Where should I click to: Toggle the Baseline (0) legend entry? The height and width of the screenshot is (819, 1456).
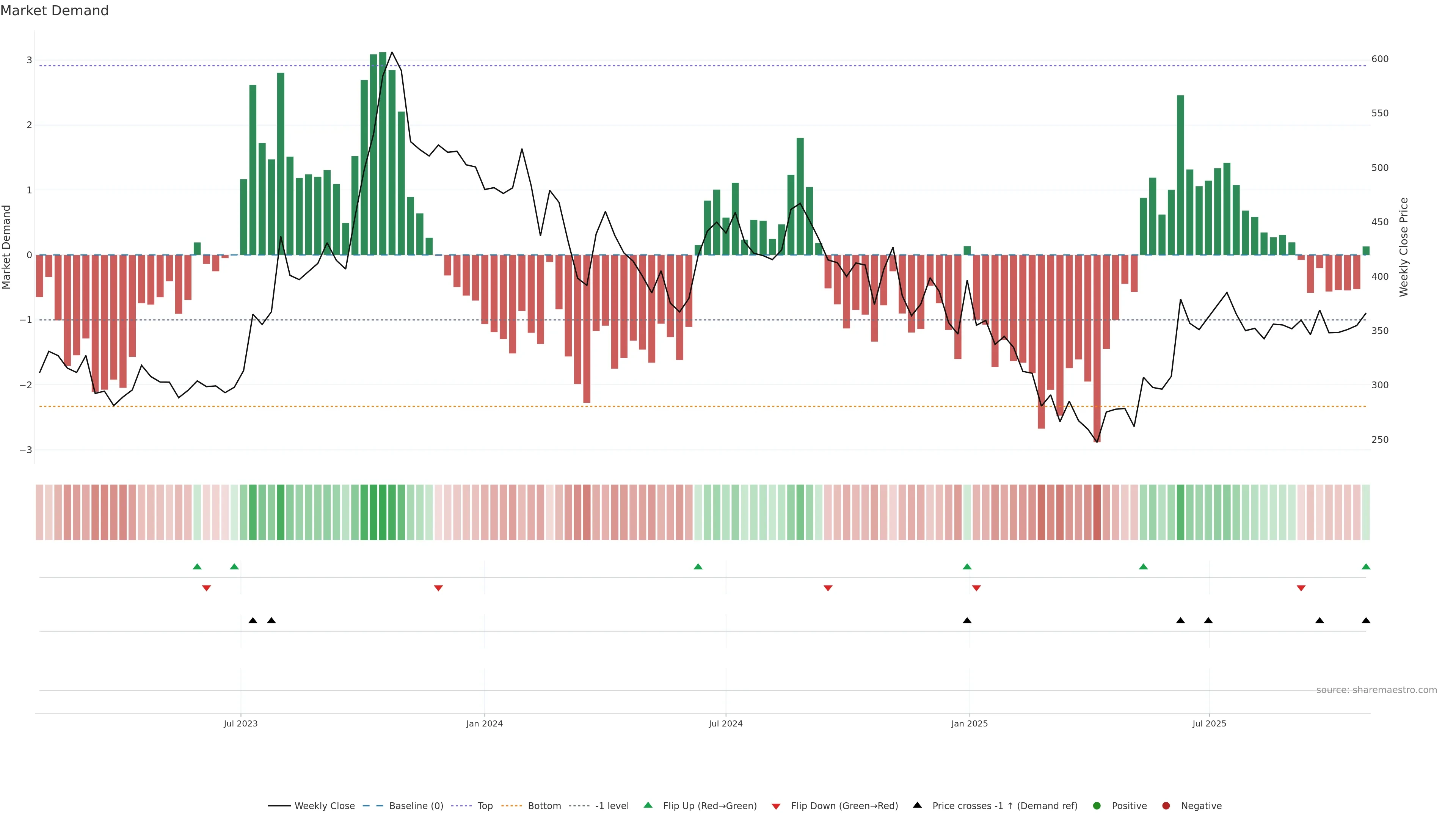(416, 805)
